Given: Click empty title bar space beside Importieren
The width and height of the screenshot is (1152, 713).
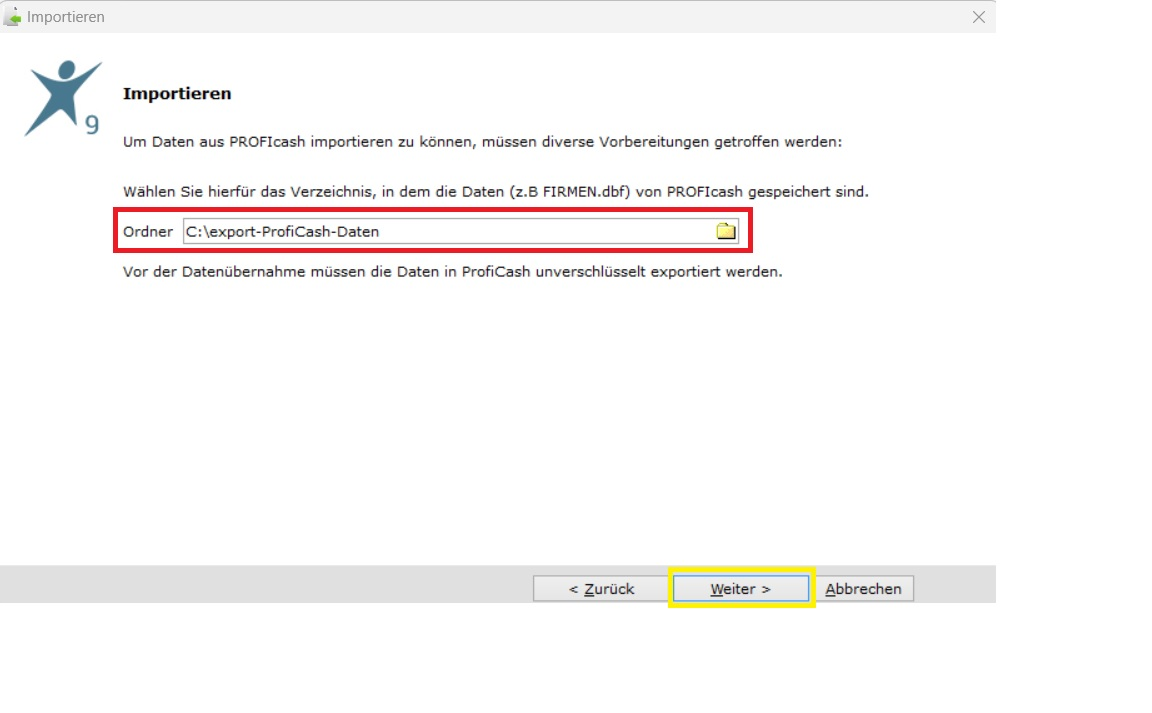Looking at the screenshot, I should tap(536, 17).
